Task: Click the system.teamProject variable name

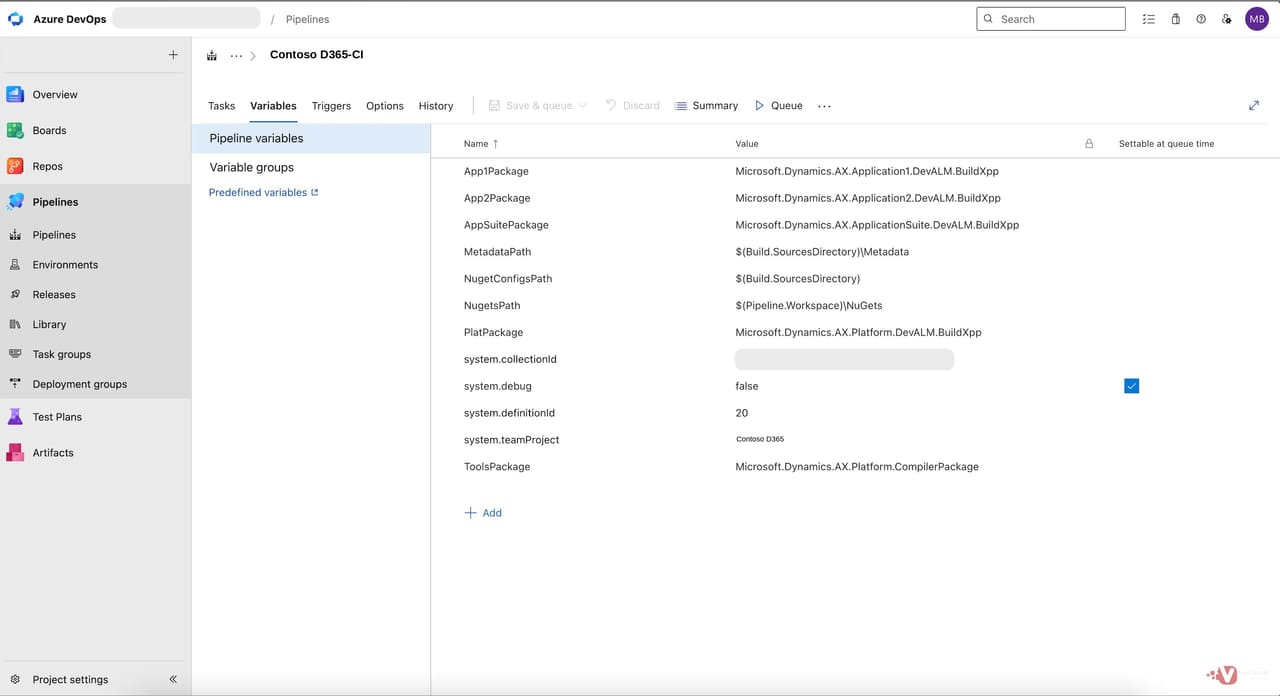Action: (511, 440)
